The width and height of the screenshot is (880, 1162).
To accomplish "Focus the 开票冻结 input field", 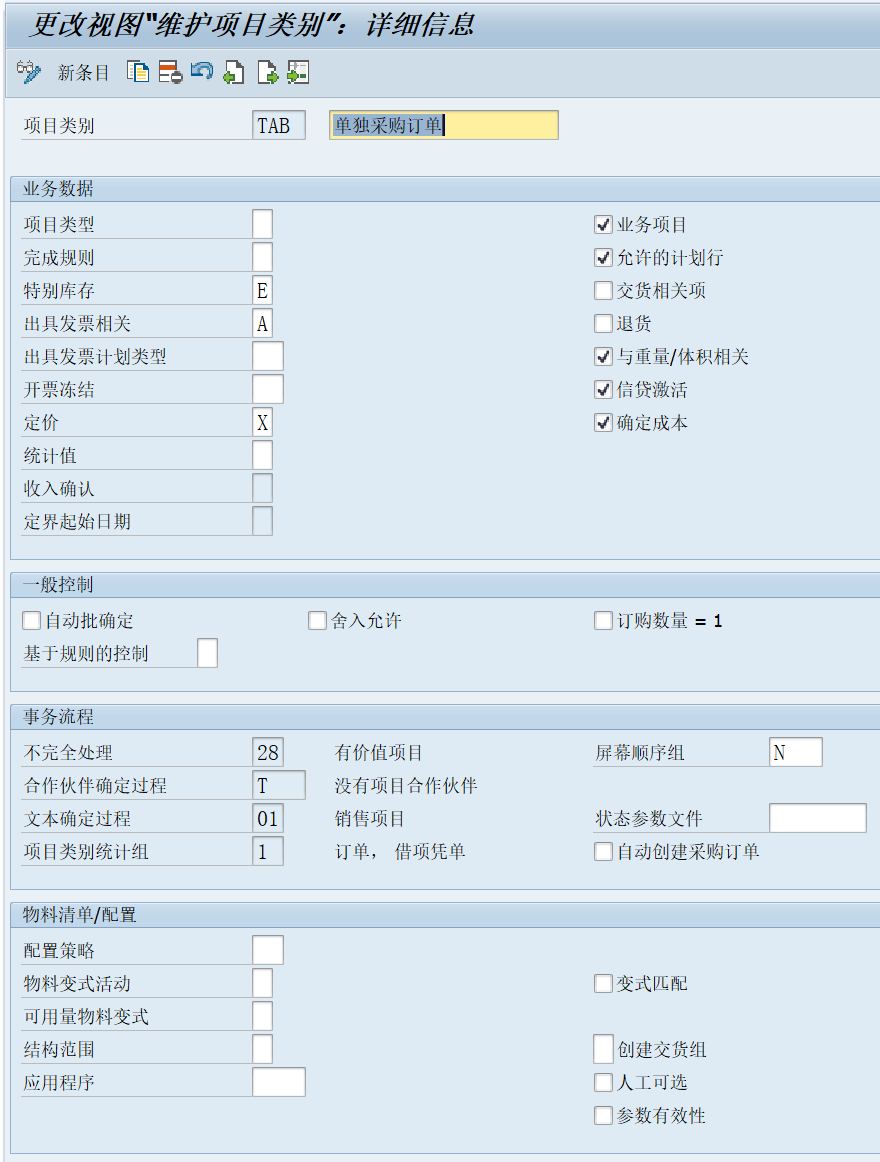I will point(268,390).
